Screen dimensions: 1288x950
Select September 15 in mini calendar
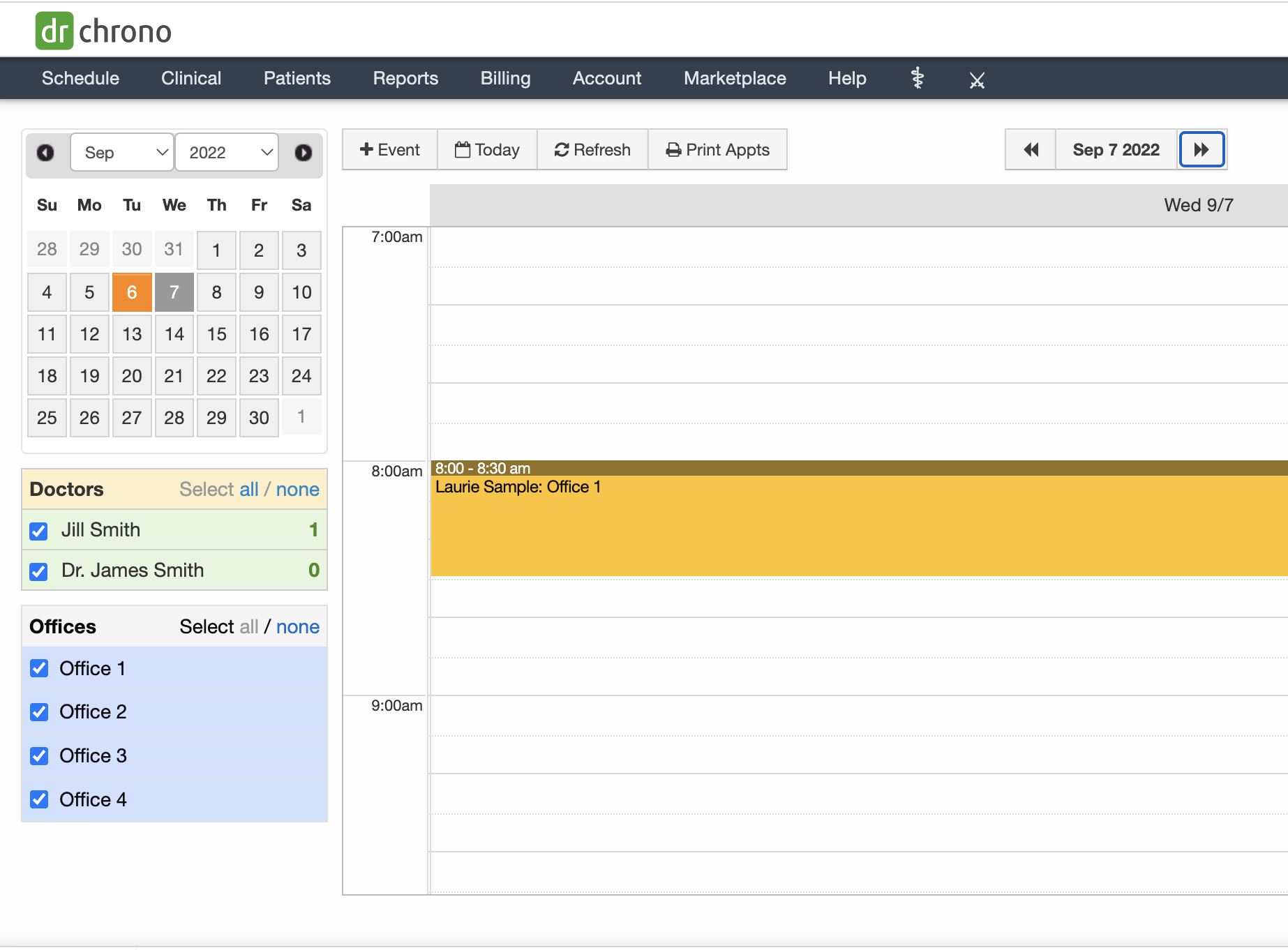217,333
